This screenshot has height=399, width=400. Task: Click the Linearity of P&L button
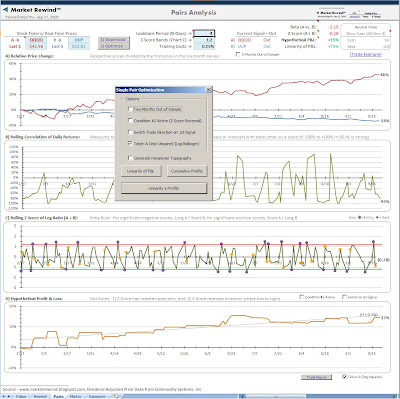point(140,171)
